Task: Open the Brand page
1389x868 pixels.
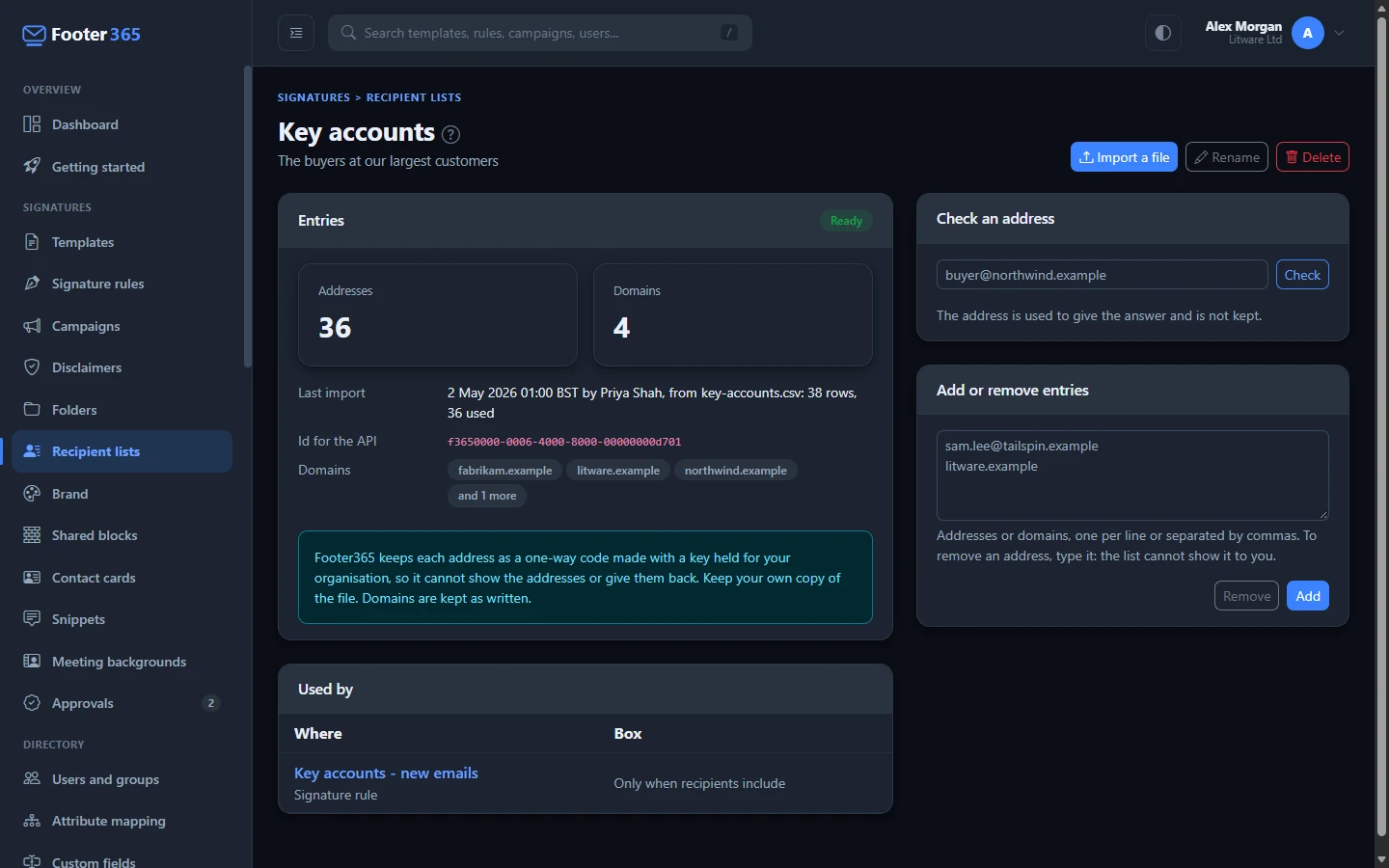Action: (x=122, y=494)
